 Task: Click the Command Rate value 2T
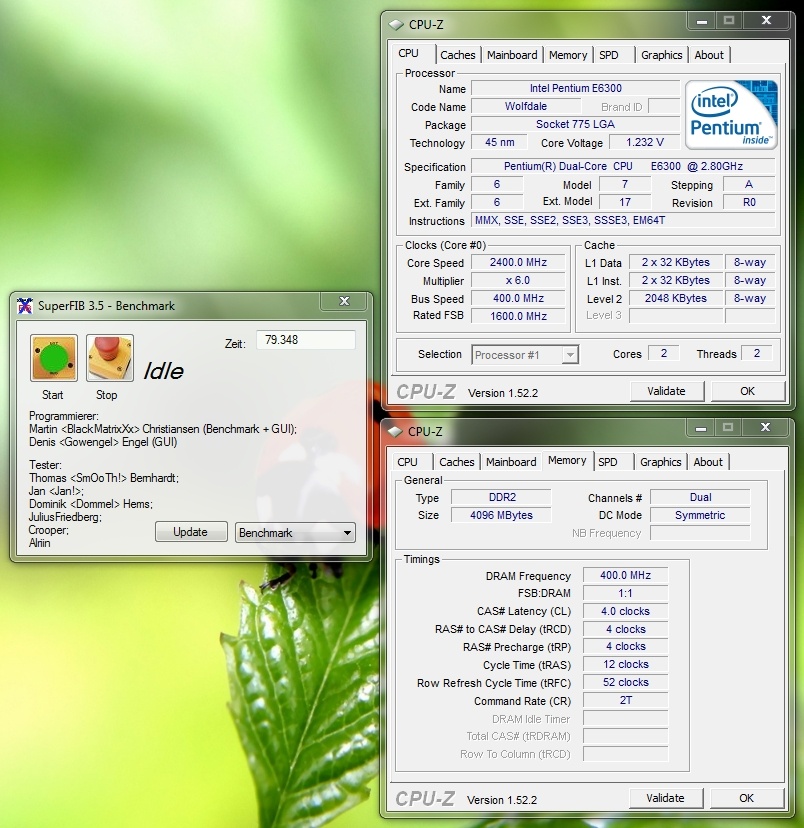pos(626,700)
